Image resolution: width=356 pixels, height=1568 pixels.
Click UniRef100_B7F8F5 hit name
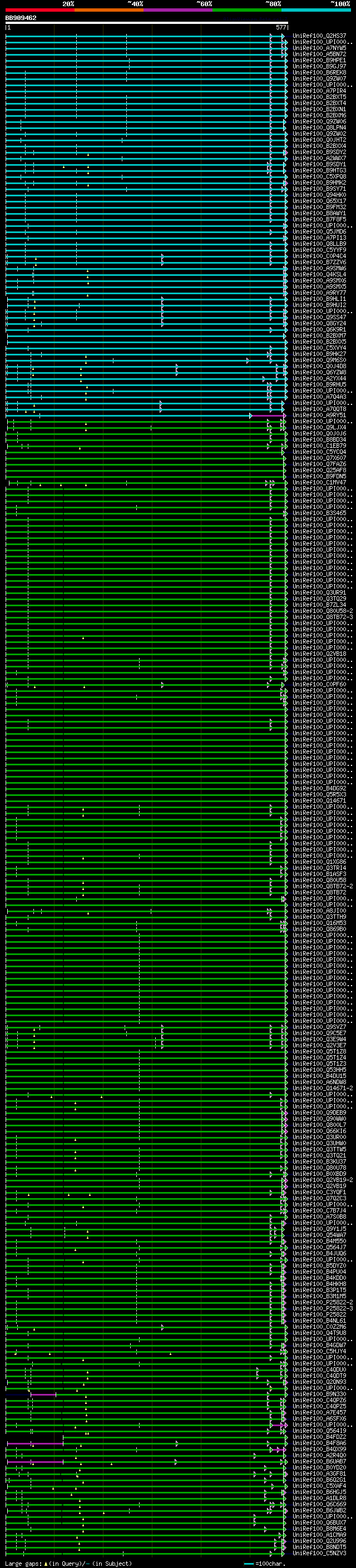319,219
